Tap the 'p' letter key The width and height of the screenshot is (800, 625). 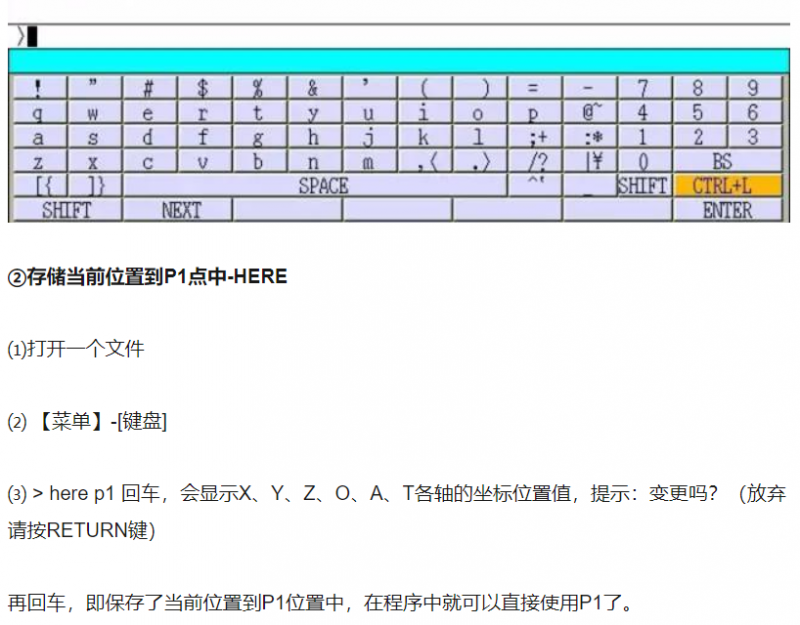point(535,112)
